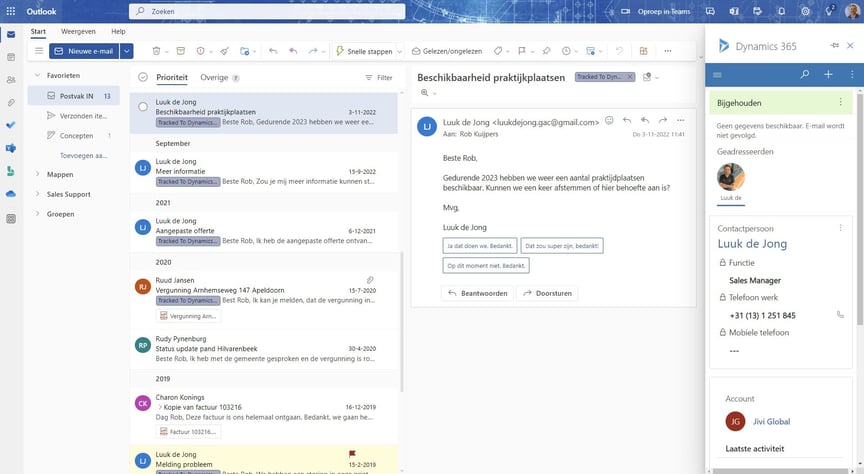Click the Pin icon in toolbar
Viewport: 864px width, 474px height.
546,51
